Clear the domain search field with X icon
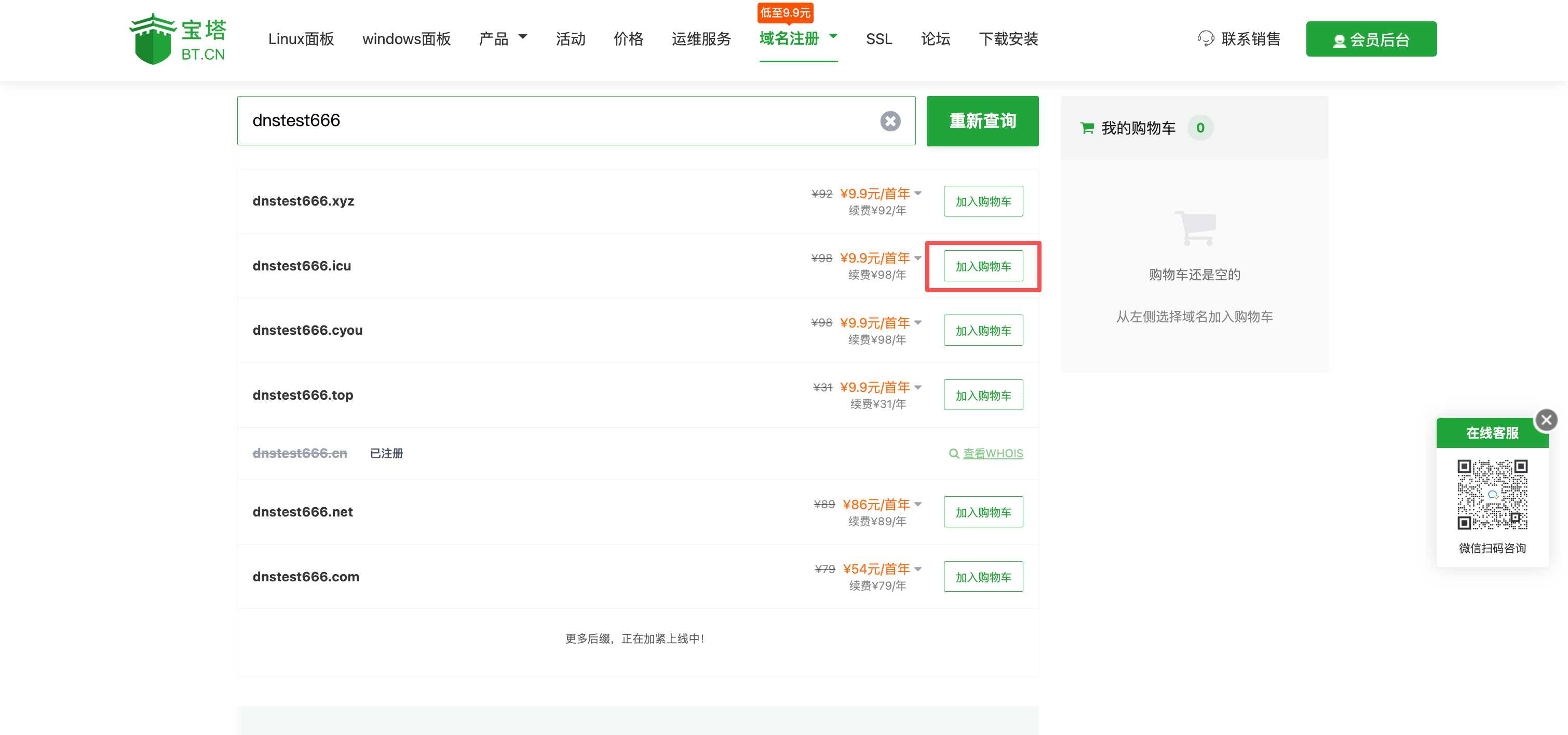Image resolution: width=1568 pixels, height=735 pixels. 890,121
